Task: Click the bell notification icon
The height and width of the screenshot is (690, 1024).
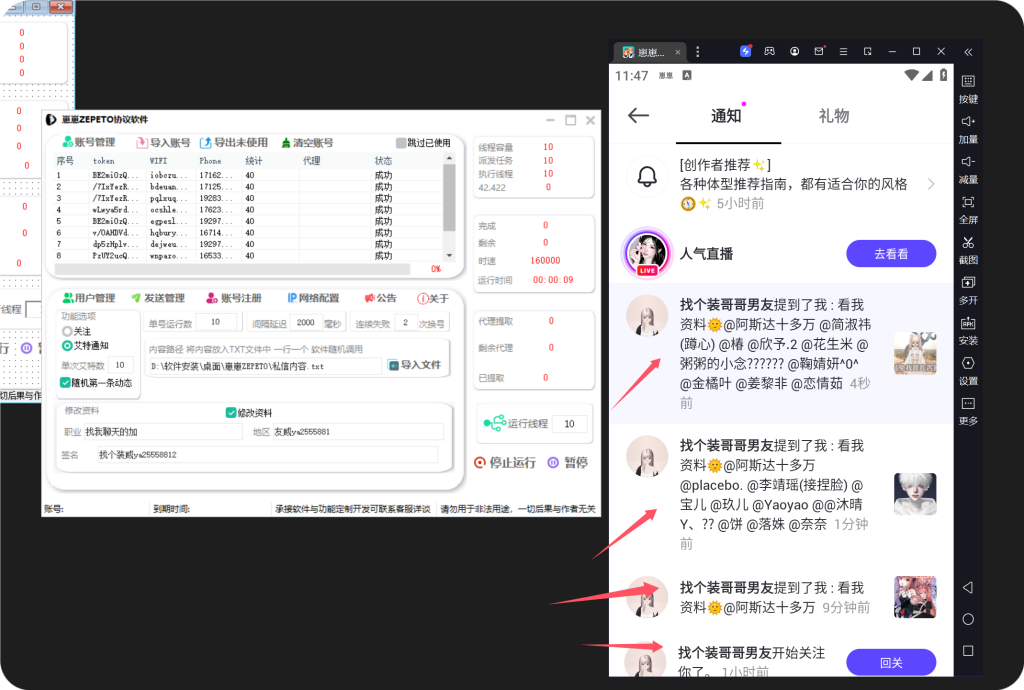Action: tap(647, 178)
